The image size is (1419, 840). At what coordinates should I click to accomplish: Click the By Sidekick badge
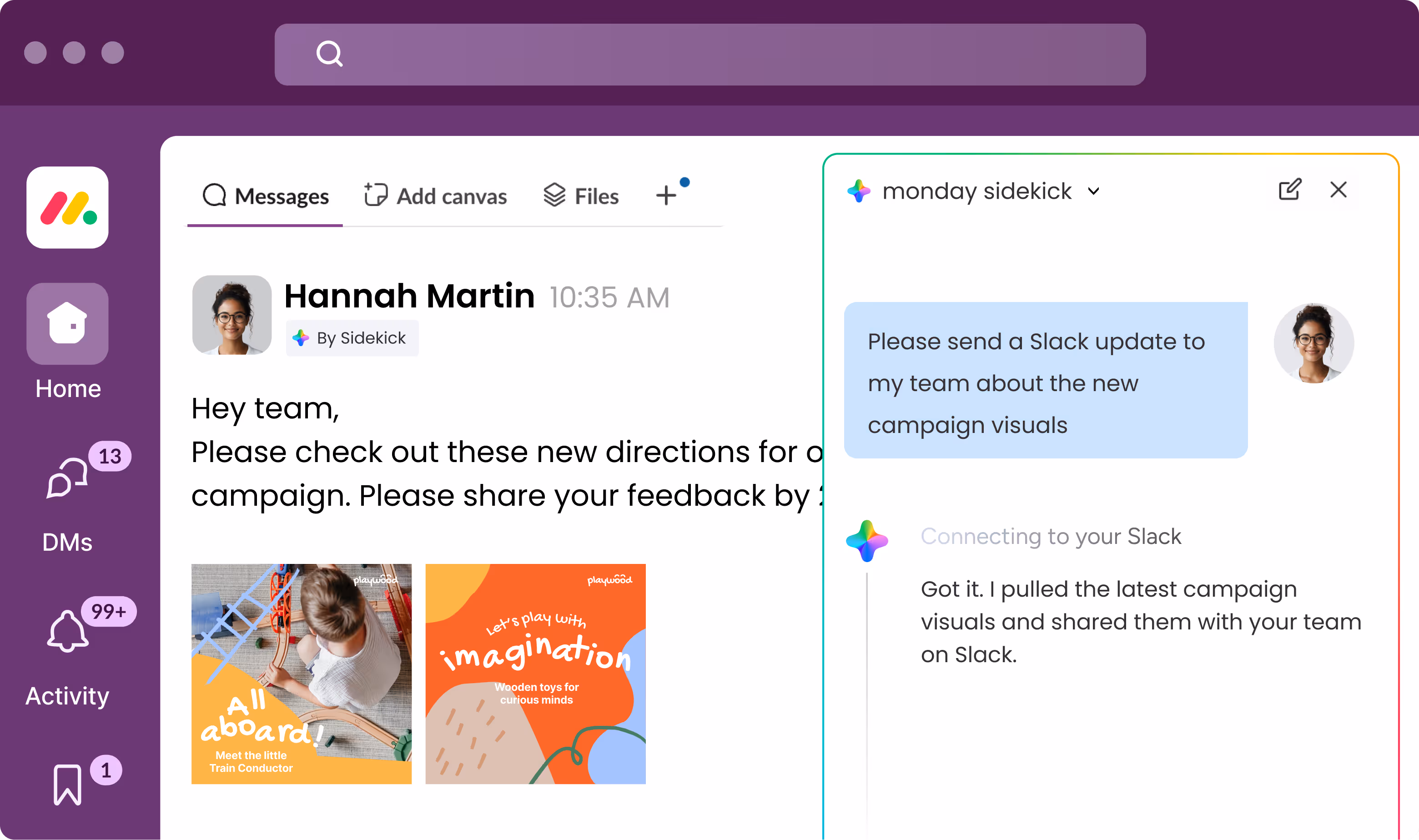[352, 338]
